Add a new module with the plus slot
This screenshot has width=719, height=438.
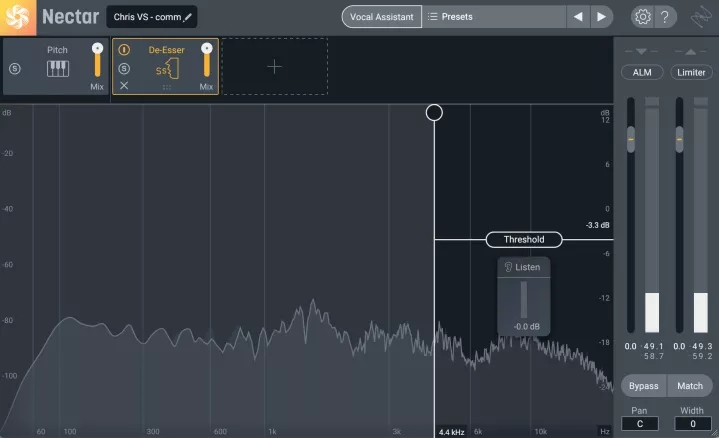pos(274,67)
